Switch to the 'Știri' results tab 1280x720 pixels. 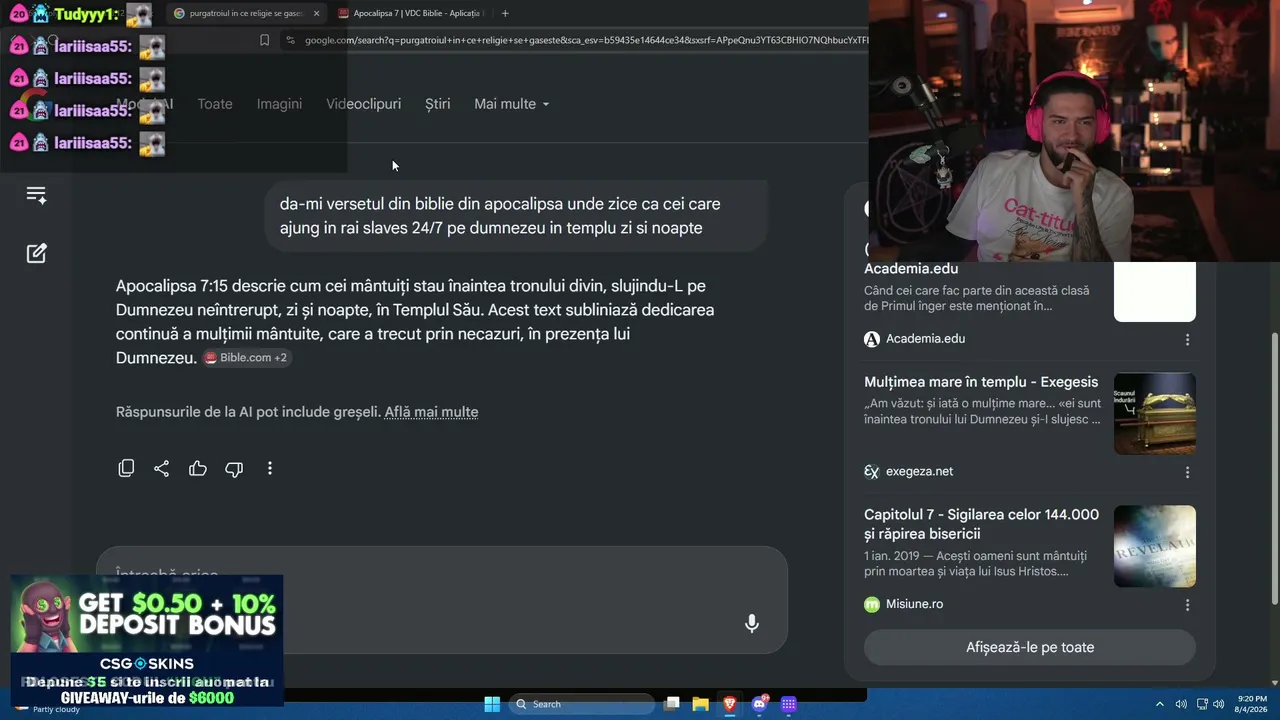pyautogui.click(x=437, y=104)
